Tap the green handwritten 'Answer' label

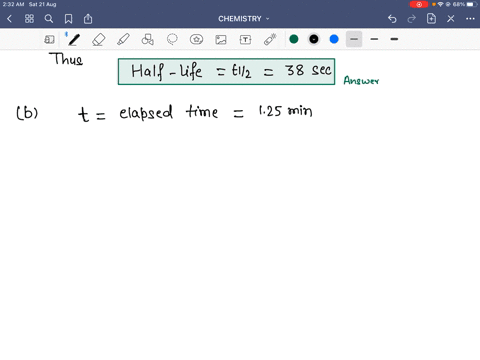[x=361, y=80]
